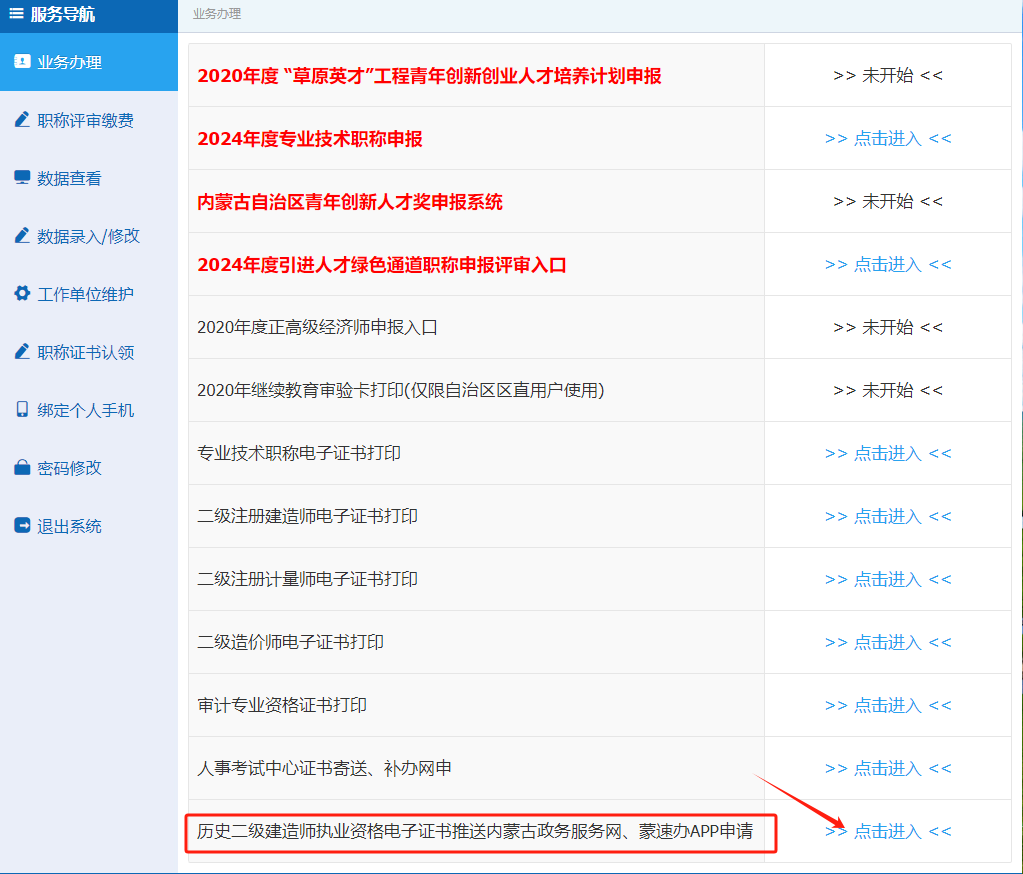The width and height of the screenshot is (1023, 874).
Task: Click the pencil icon beside 职称评审缴费
Action: tap(22, 120)
